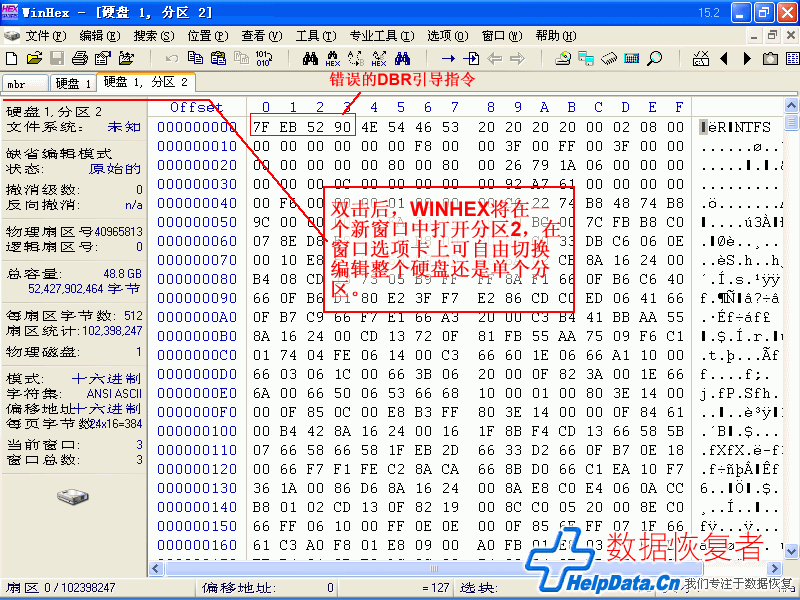
Task: Click the Undo arrow icon
Action: click(x=172, y=58)
